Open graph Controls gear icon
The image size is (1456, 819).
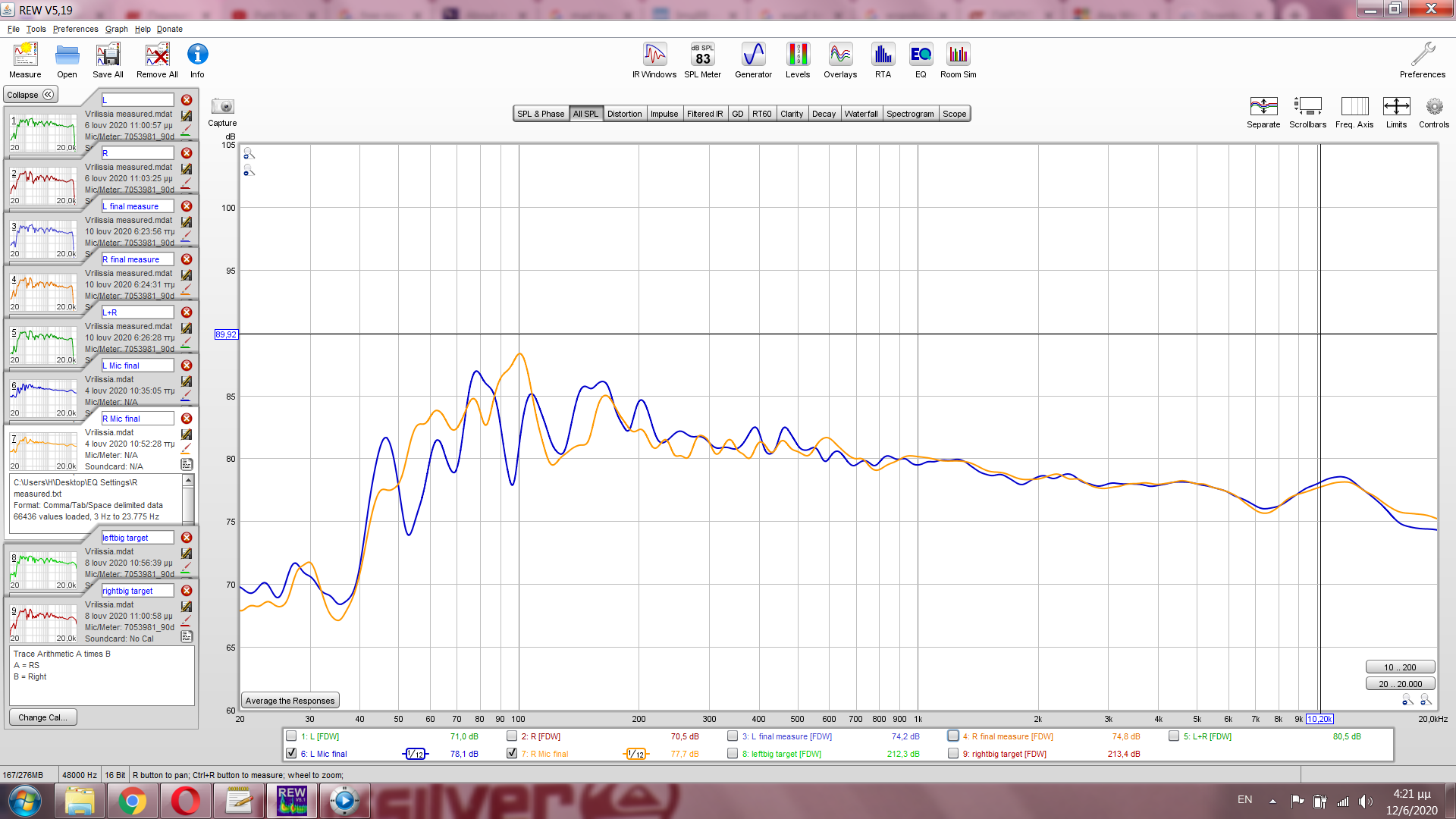(1433, 107)
